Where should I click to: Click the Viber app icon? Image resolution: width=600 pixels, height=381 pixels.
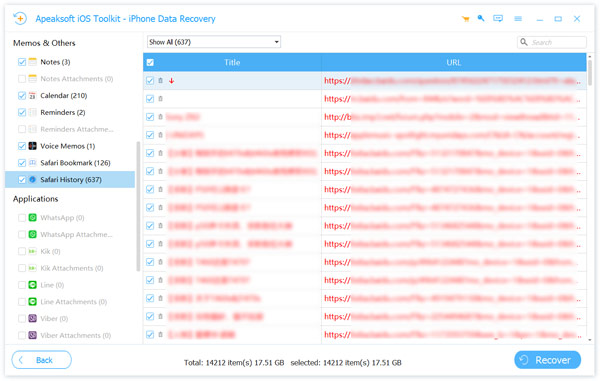(33, 319)
